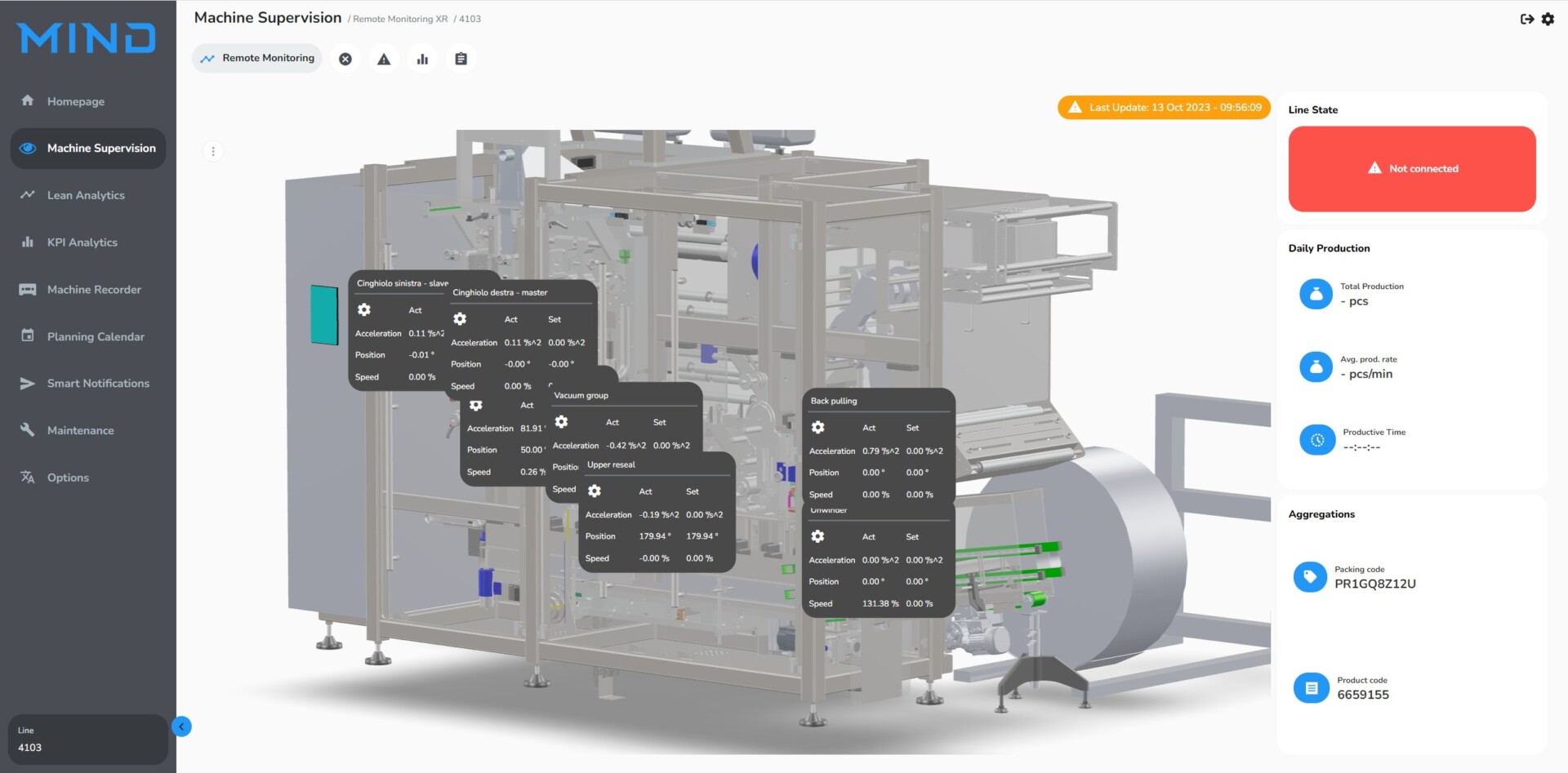Click the teal panel on the machine model
Viewport: 1568px width, 773px height.
tap(324, 314)
